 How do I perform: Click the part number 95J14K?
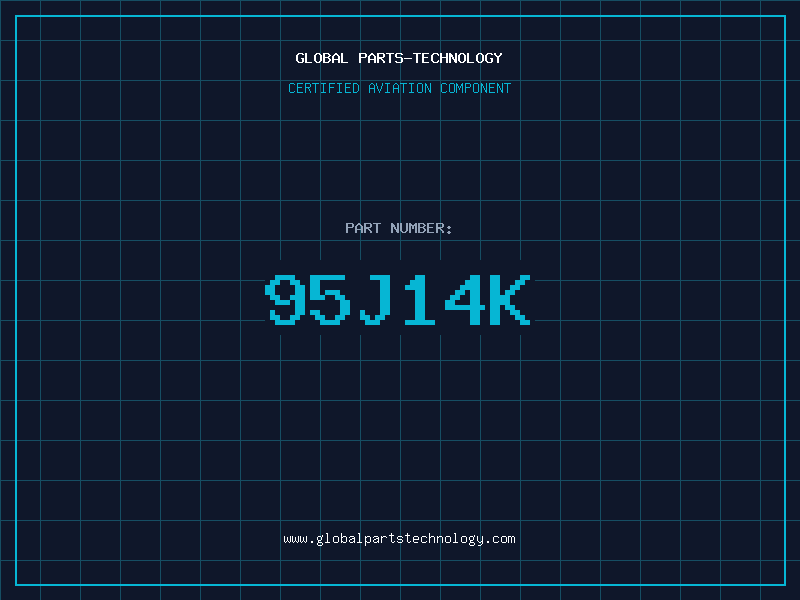(x=398, y=299)
